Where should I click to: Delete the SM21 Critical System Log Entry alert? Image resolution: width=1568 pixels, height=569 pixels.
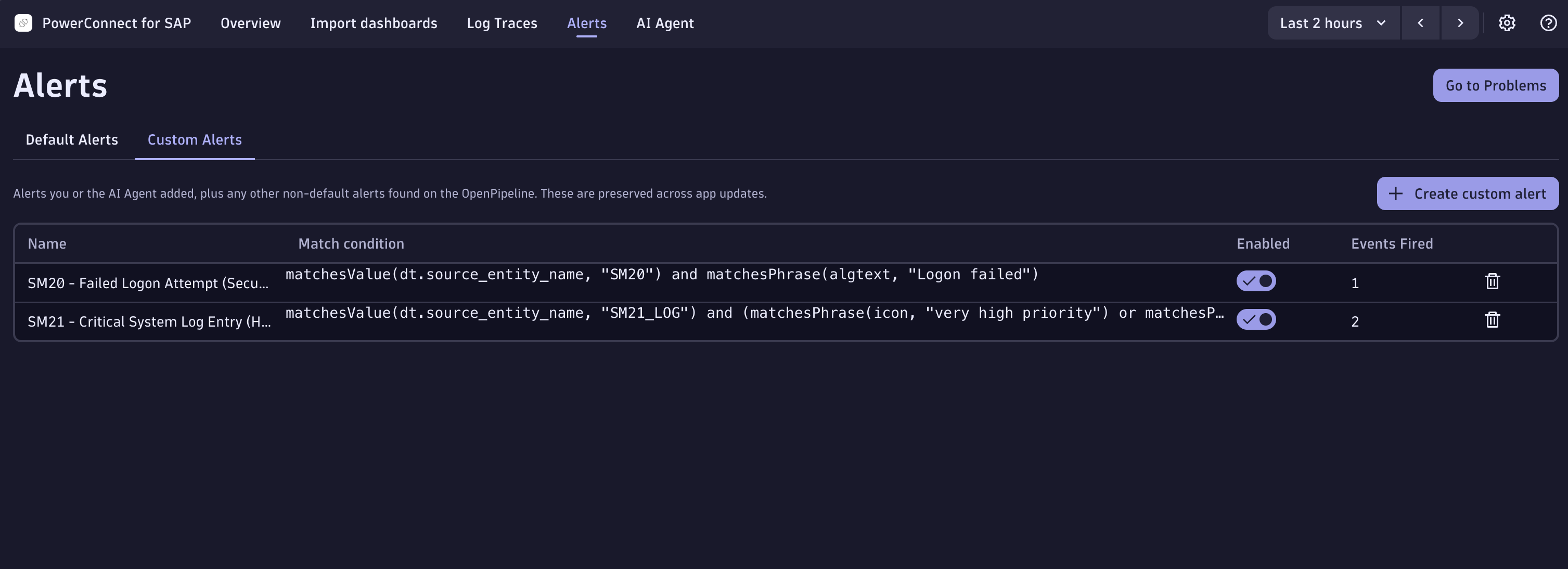pyautogui.click(x=1492, y=319)
